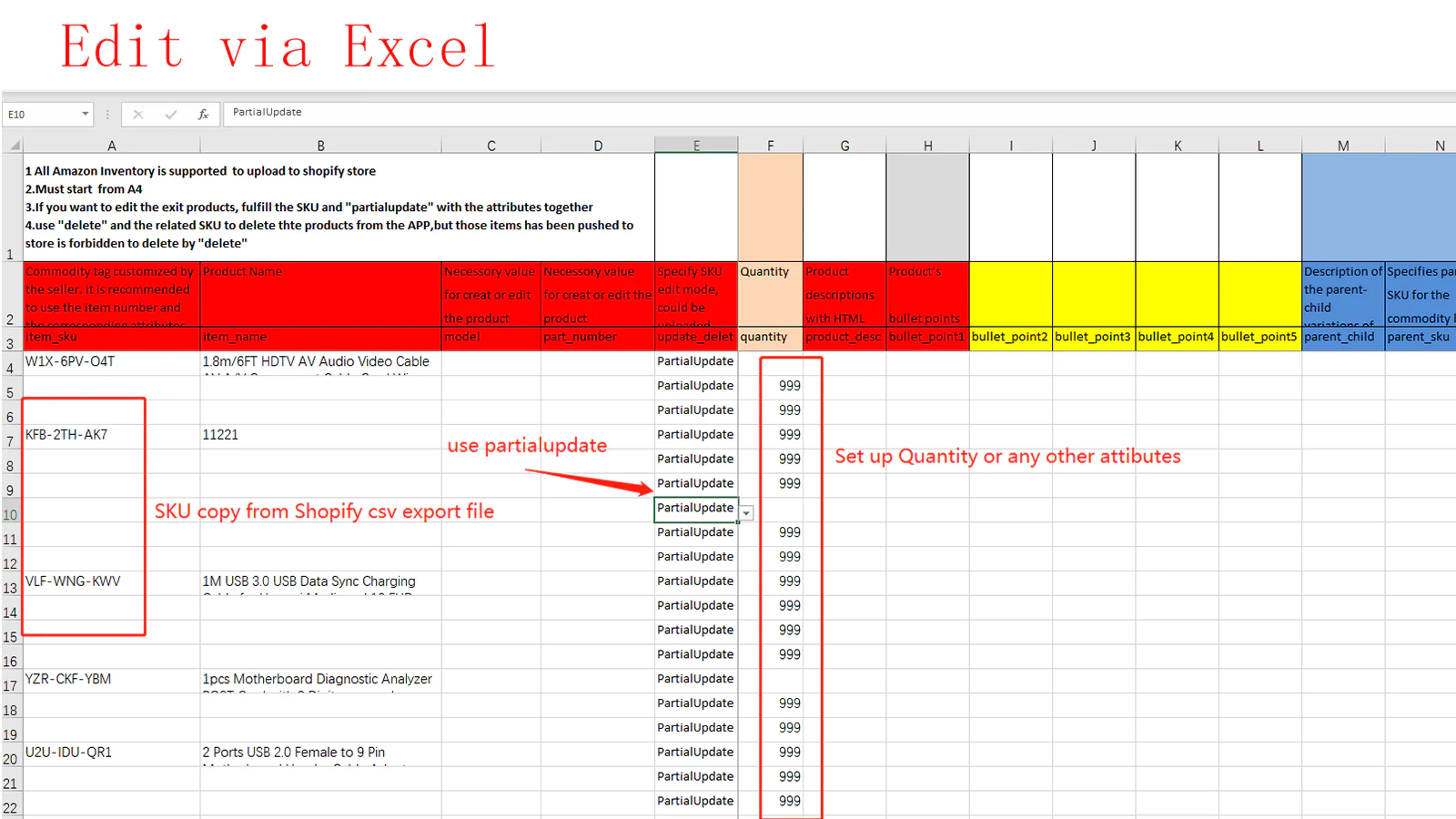1456x819 pixels.
Task: Select the yellow bullet_point3 header cell
Action: coord(1093,337)
